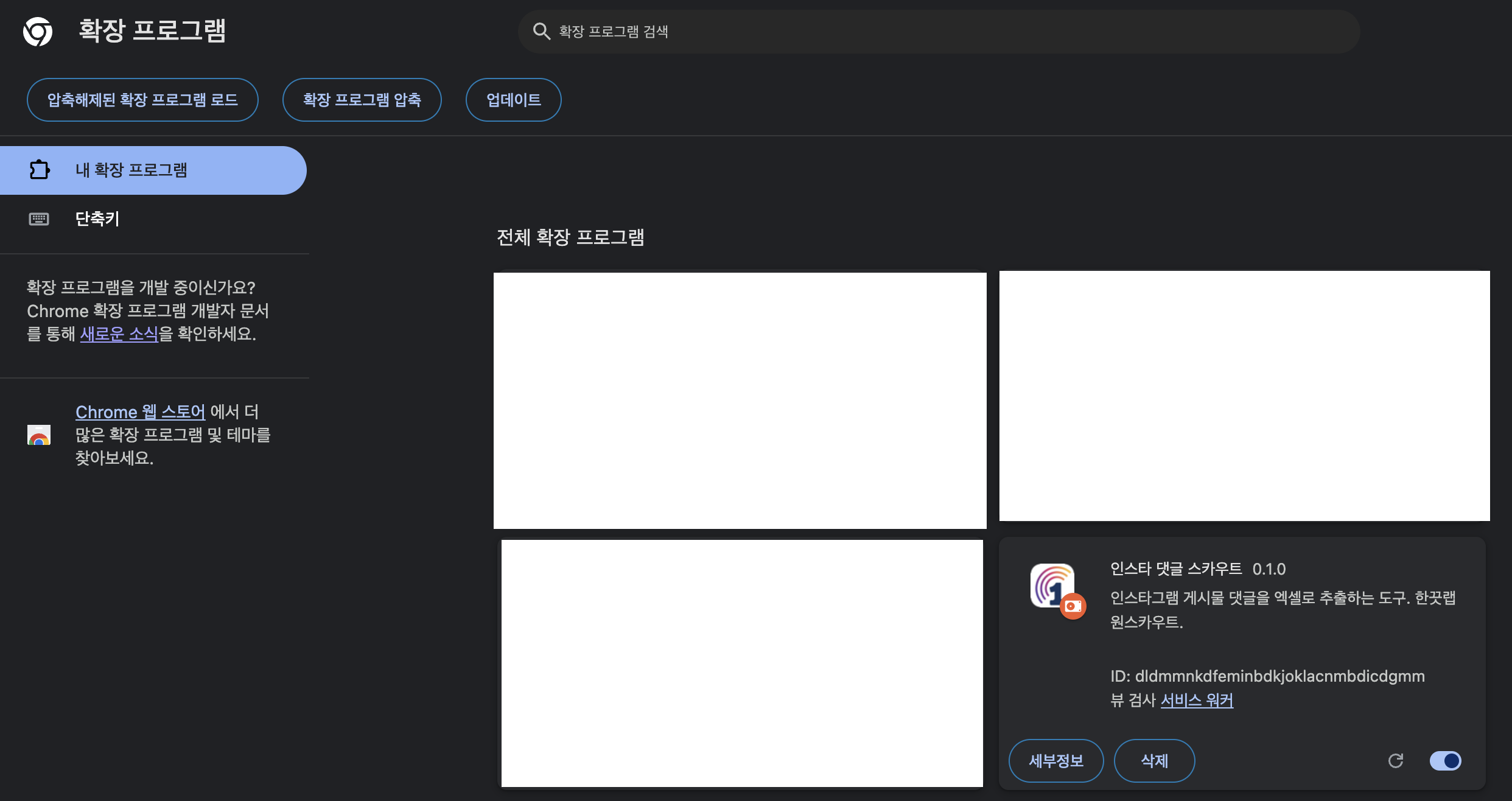The width and height of the screenshot is (1512, 801).
Task: Open the 서비스 워커 link
Action: pos(1197,701)
